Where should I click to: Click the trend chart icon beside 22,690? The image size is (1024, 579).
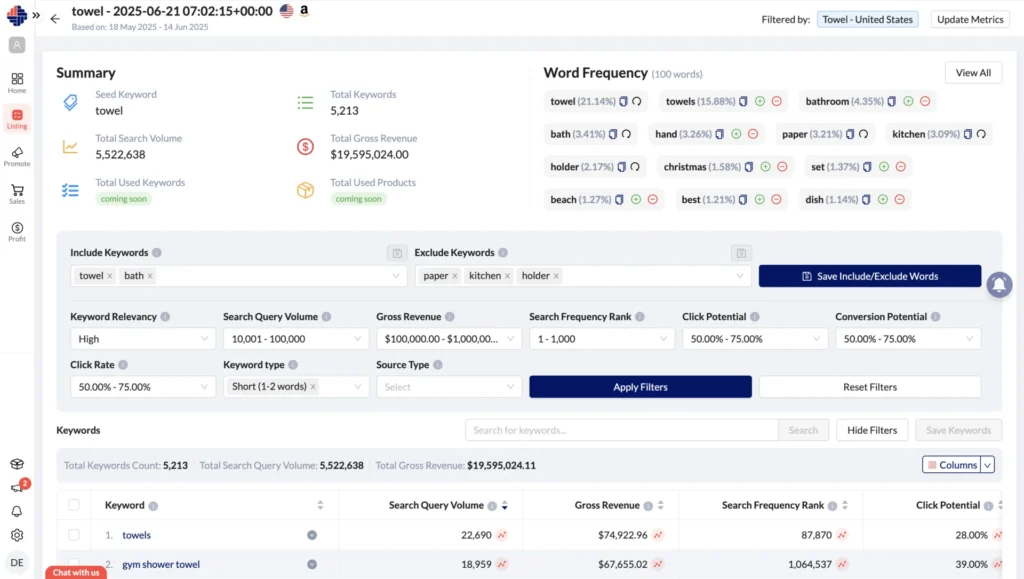[502, 535]
